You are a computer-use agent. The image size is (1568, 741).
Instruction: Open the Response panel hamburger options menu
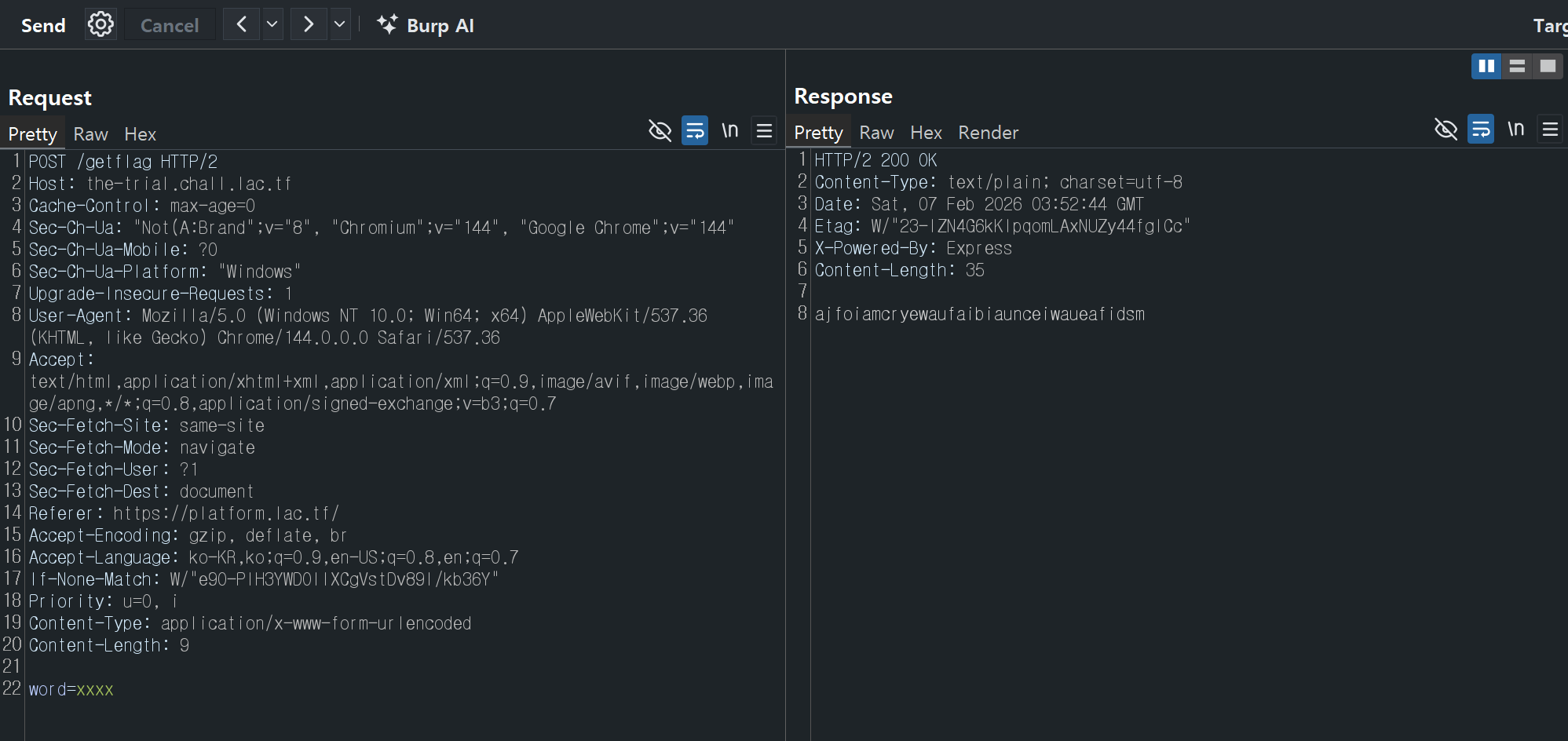click(1550, 129)
